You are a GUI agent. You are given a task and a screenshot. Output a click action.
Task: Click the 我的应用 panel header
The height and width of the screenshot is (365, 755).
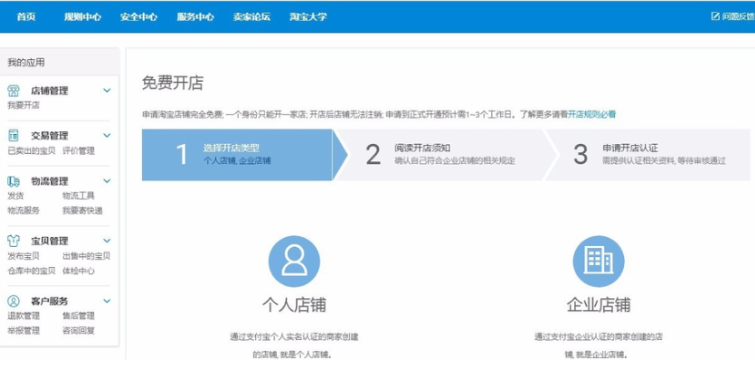coord(60,62)
